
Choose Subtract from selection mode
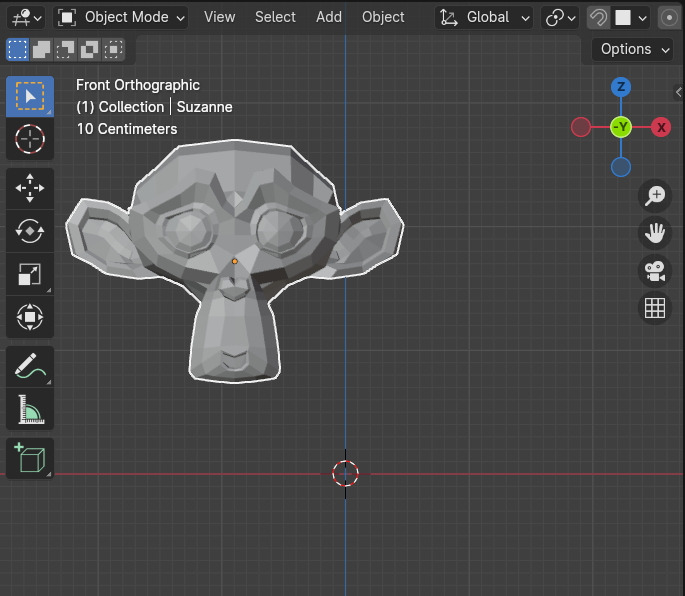(66, 49)
